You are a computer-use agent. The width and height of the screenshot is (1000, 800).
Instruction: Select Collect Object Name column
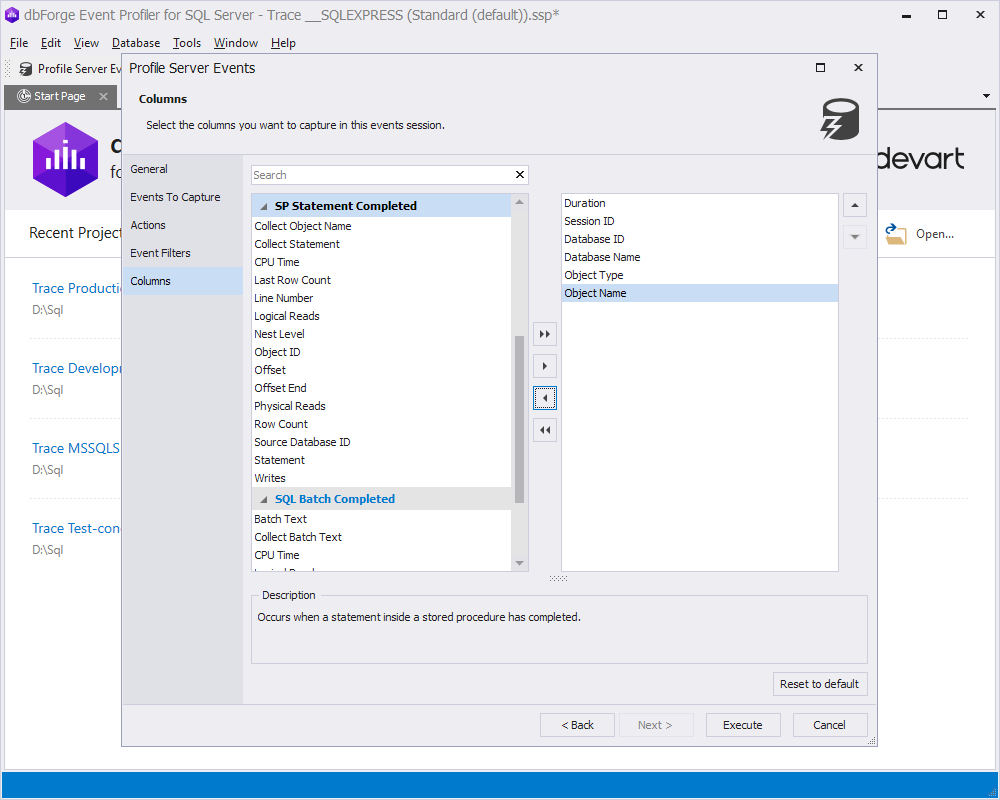(x=381, y=226)
